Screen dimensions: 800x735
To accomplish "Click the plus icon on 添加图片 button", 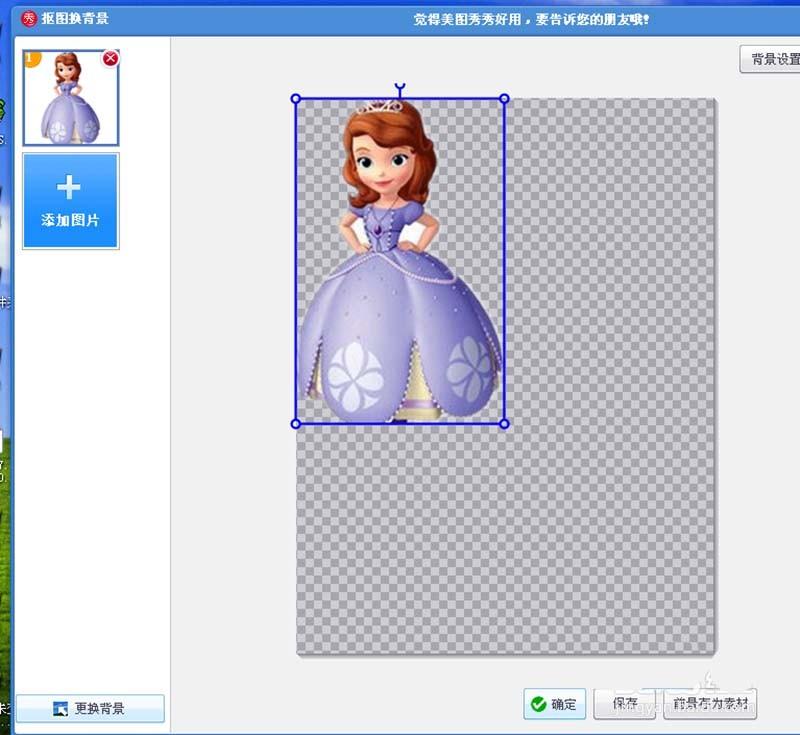I will click(x=69, y=185).
